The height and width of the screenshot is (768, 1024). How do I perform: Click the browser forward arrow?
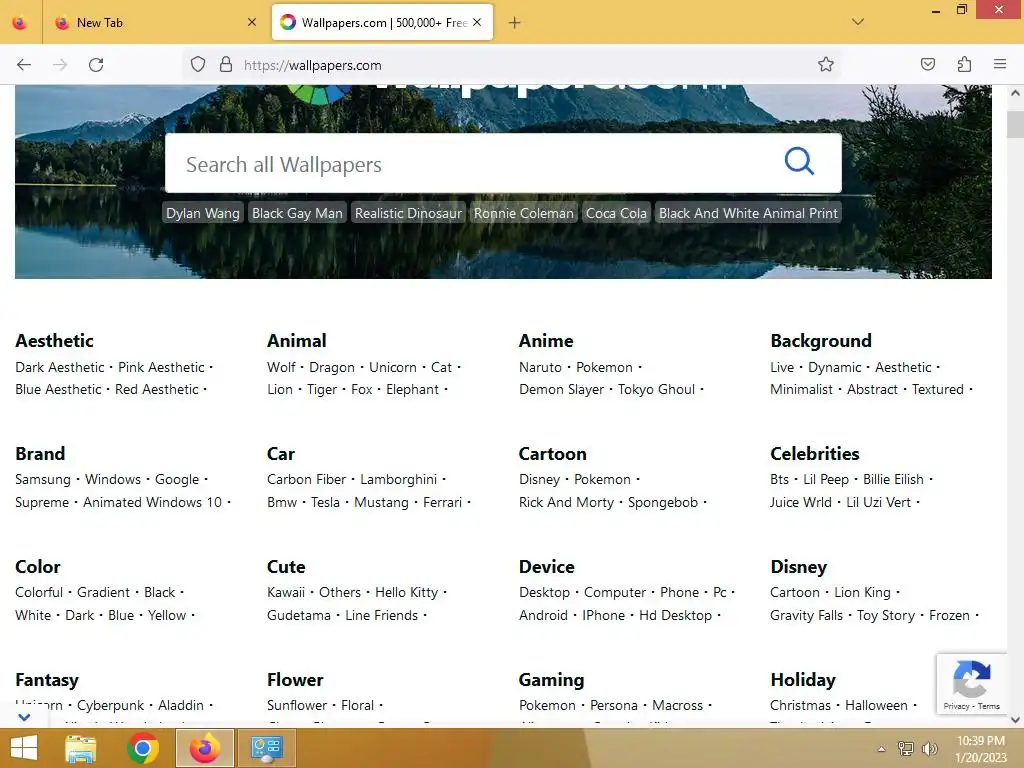point(60,65)
